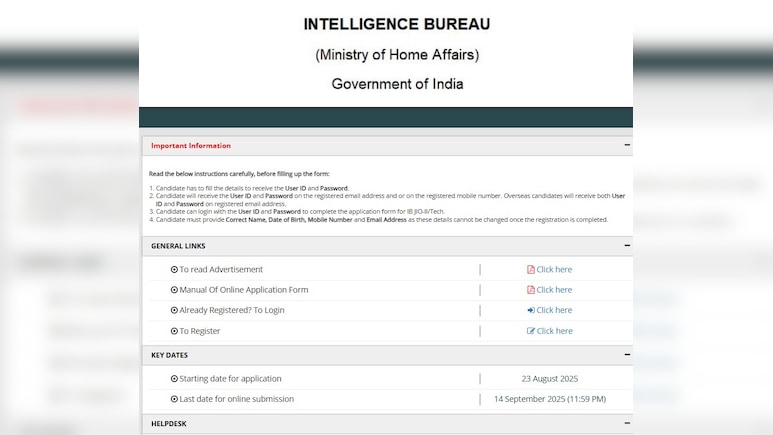Open the Click here link for Advertisement
Image resolution: width=773 pixels, height=435 pixels.
tap(554, 270)
